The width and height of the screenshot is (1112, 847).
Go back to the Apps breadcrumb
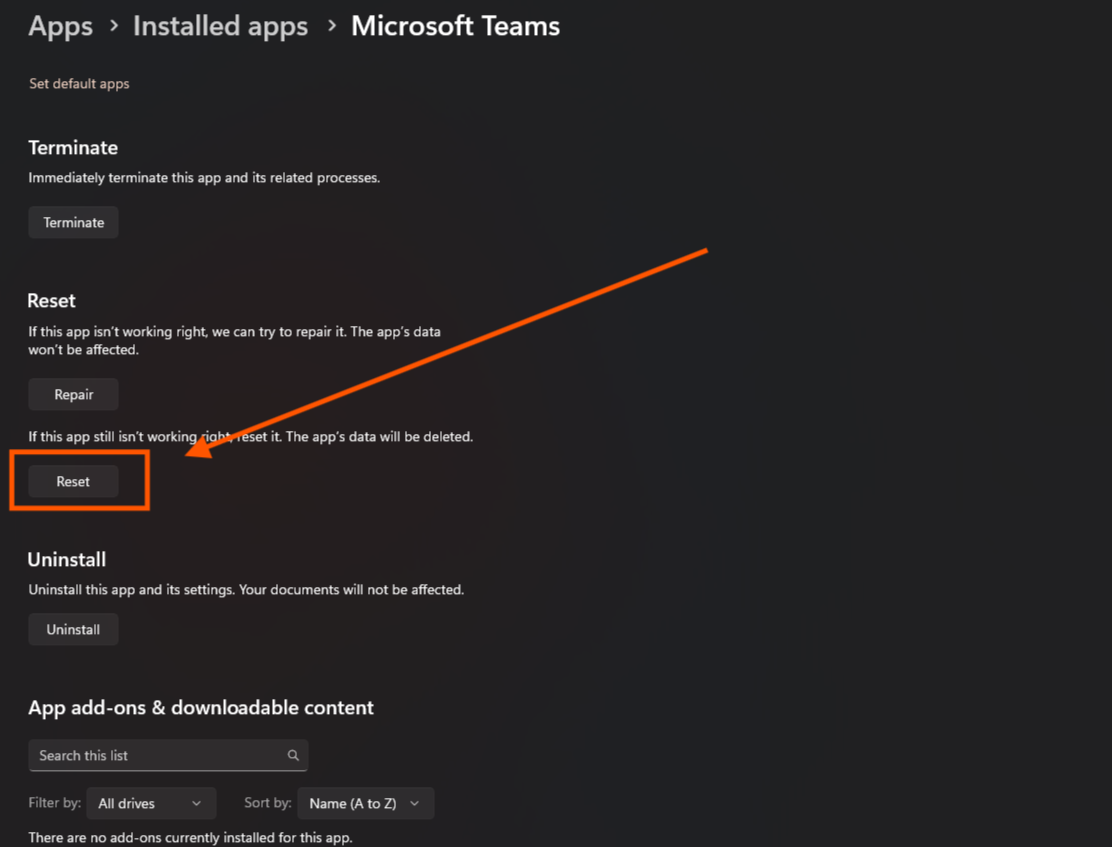(x=60, y=27)
